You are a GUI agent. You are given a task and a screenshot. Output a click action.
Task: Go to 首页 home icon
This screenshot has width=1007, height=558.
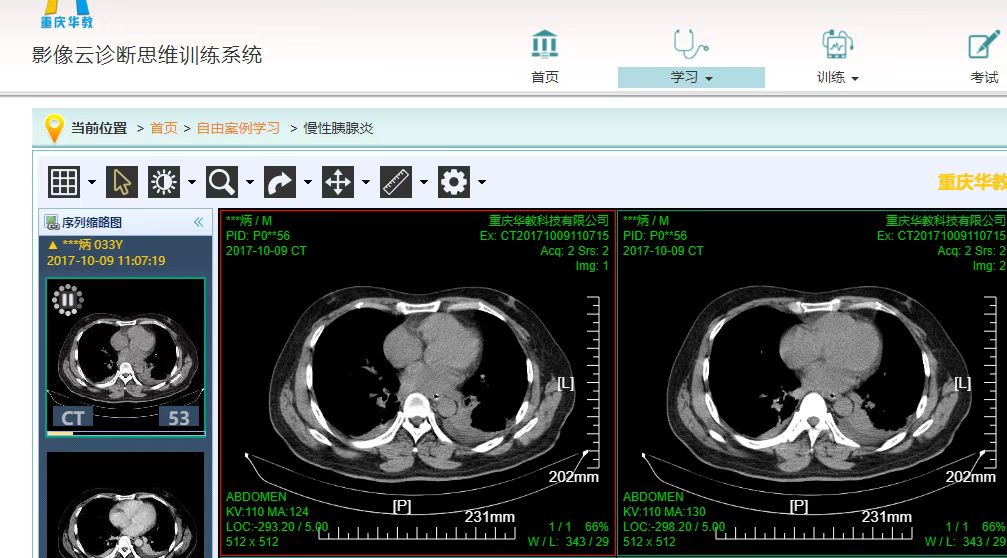click(x=545, y=44)
